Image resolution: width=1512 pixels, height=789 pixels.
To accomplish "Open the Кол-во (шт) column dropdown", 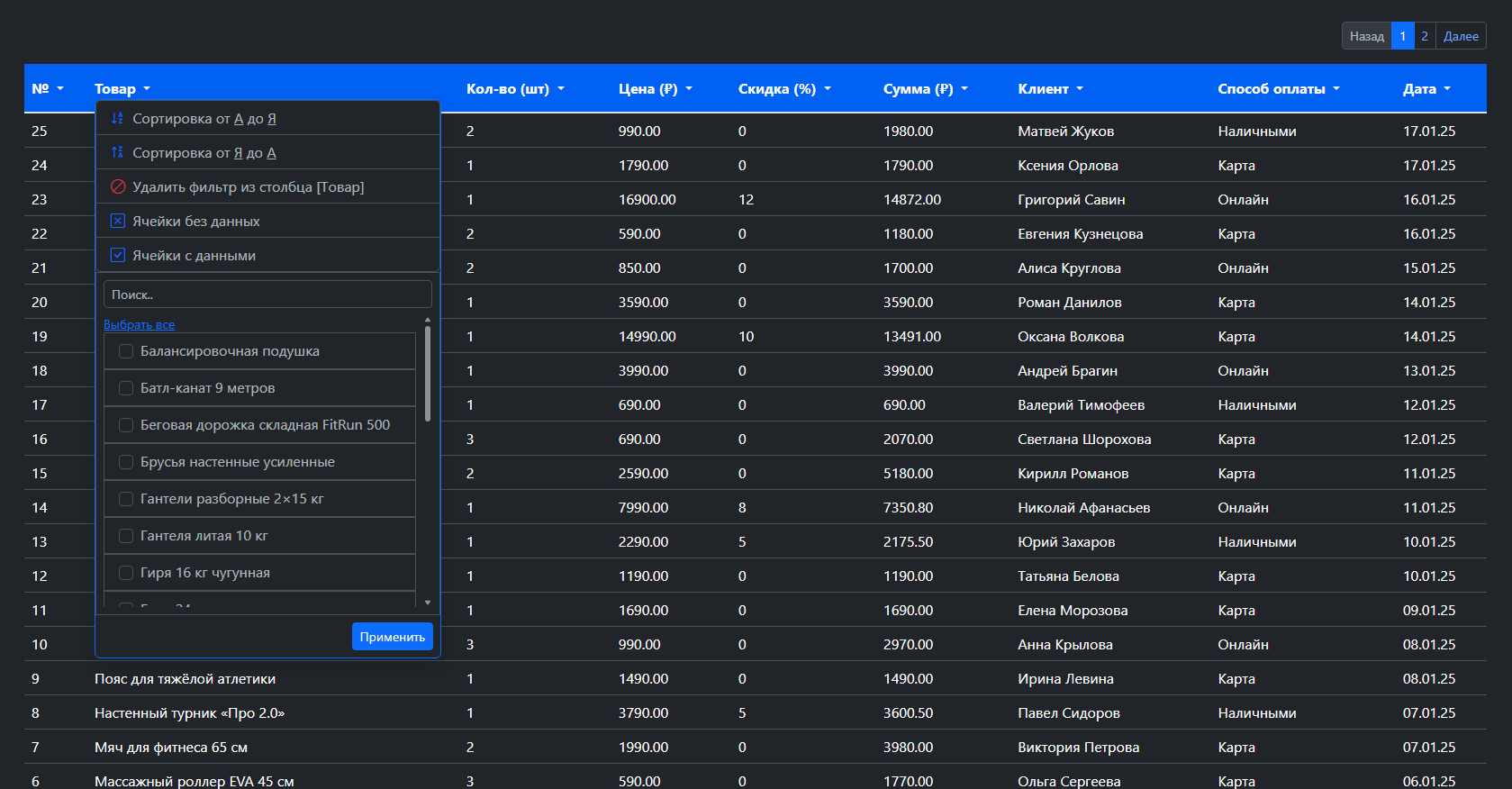I will pos(560,88).
